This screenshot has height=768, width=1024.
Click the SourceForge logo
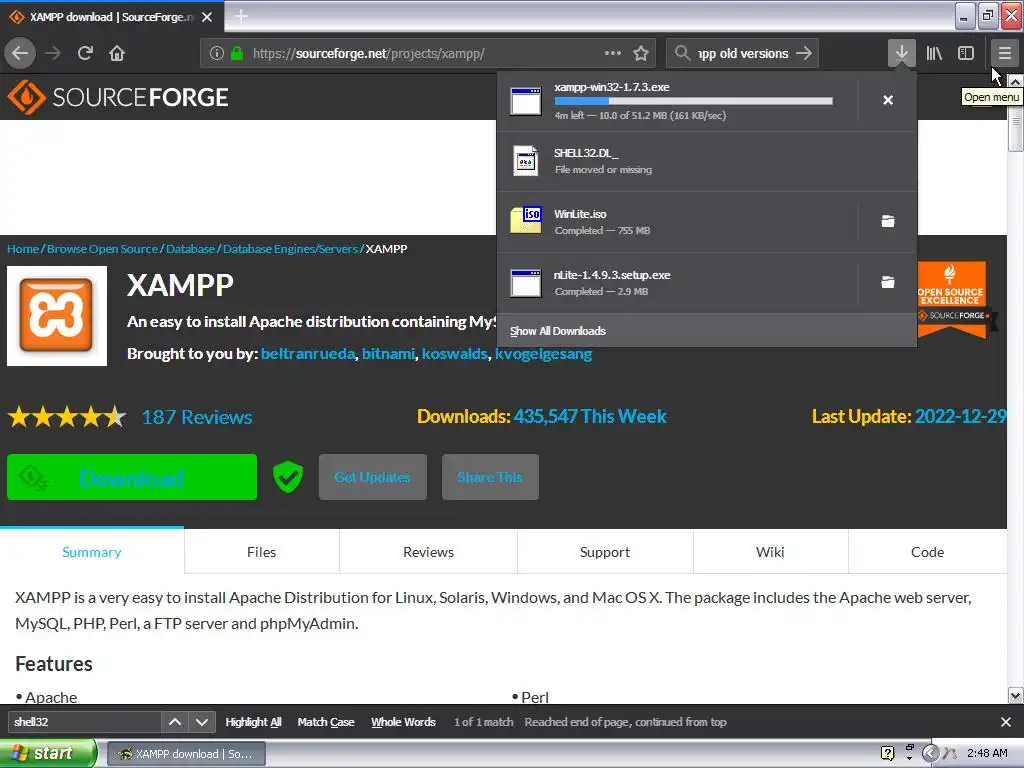118,97
